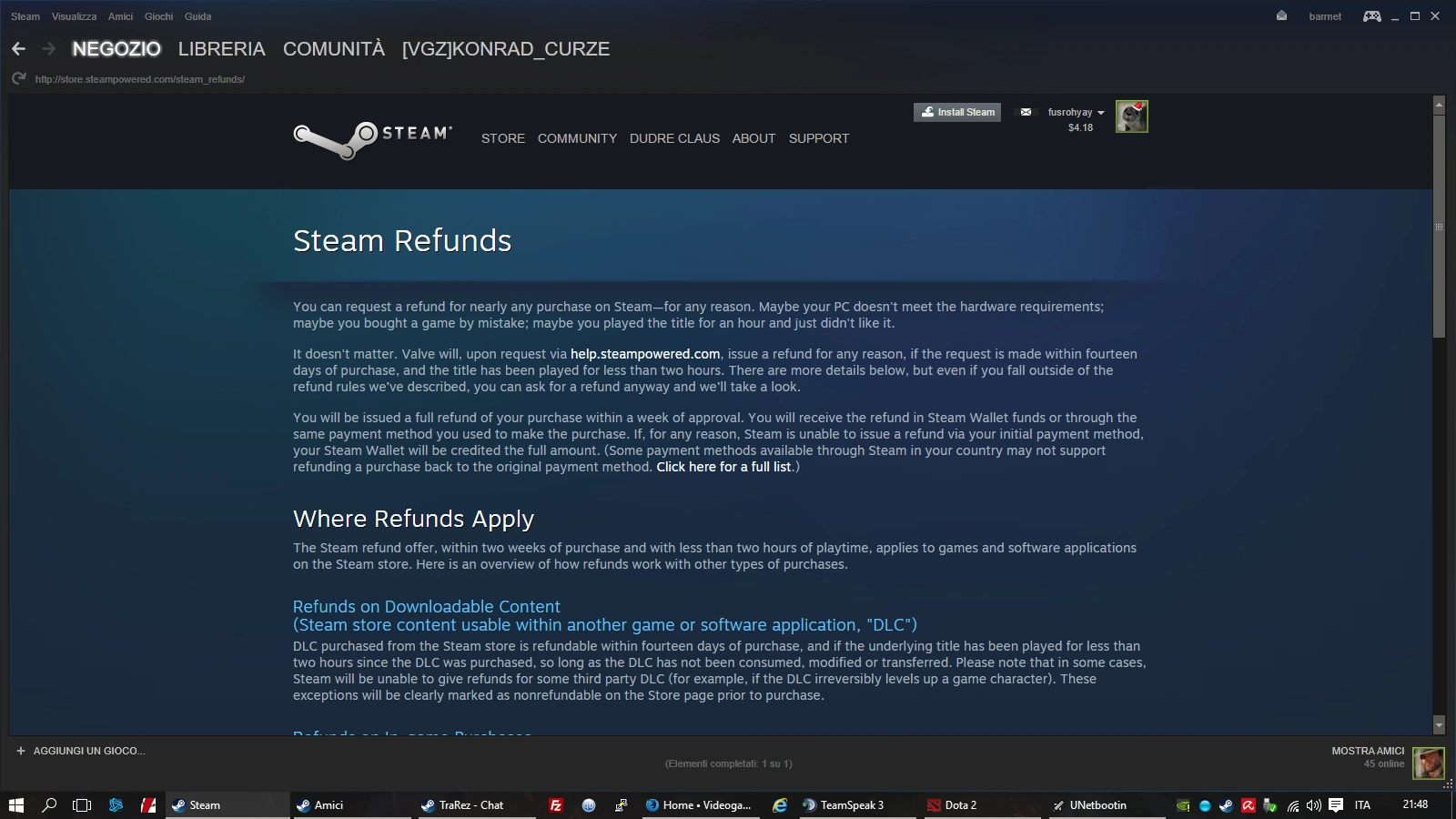
Task: Reload the page with the refresh icon
Action: 18,79
